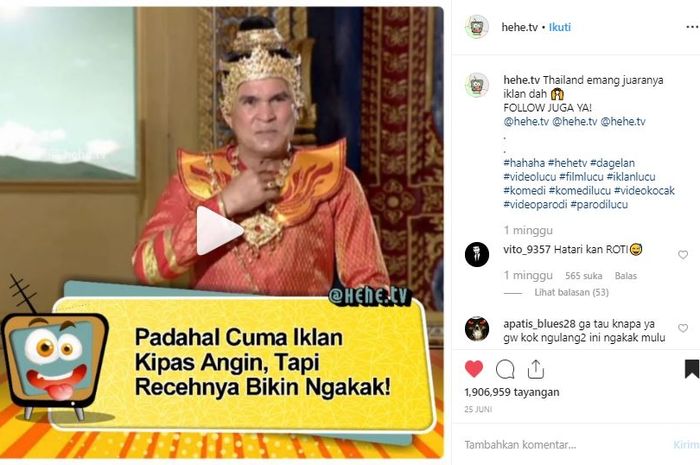Play the hehe.tv video
This screenshot has height=465, width=700.
220,230
